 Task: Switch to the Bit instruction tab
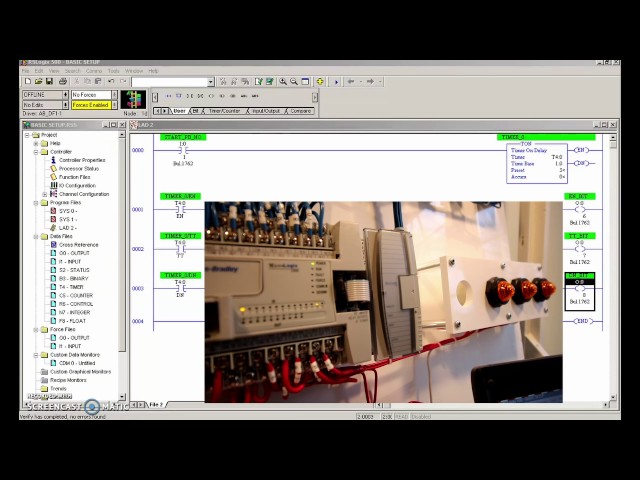(x=196, y=111)
